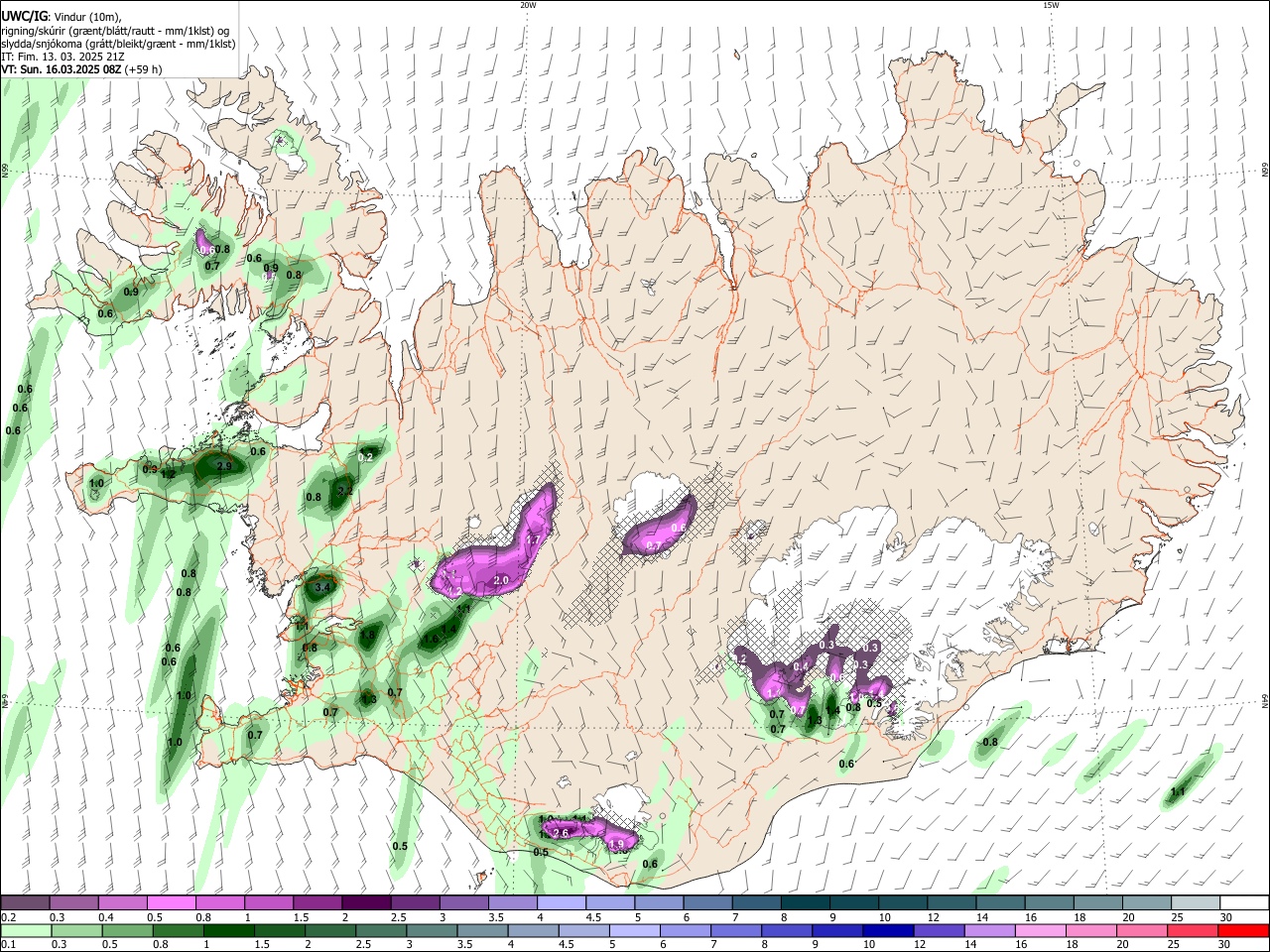1270x952 pixels.
Task: Click the lower legend swatch starting at 20
Action: pos(1141,931)
